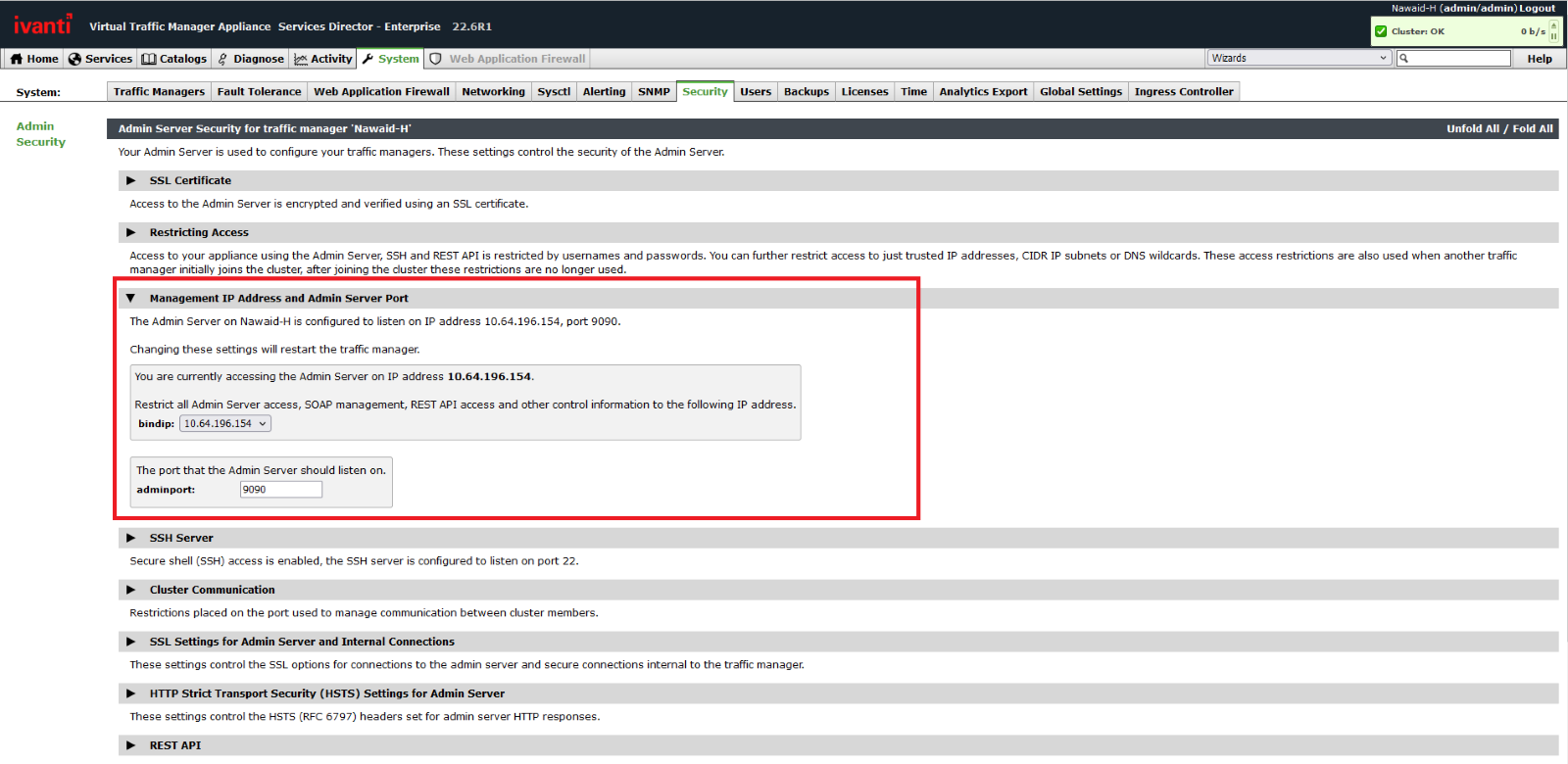Click the Diagnose stethoscope icon

222,59
